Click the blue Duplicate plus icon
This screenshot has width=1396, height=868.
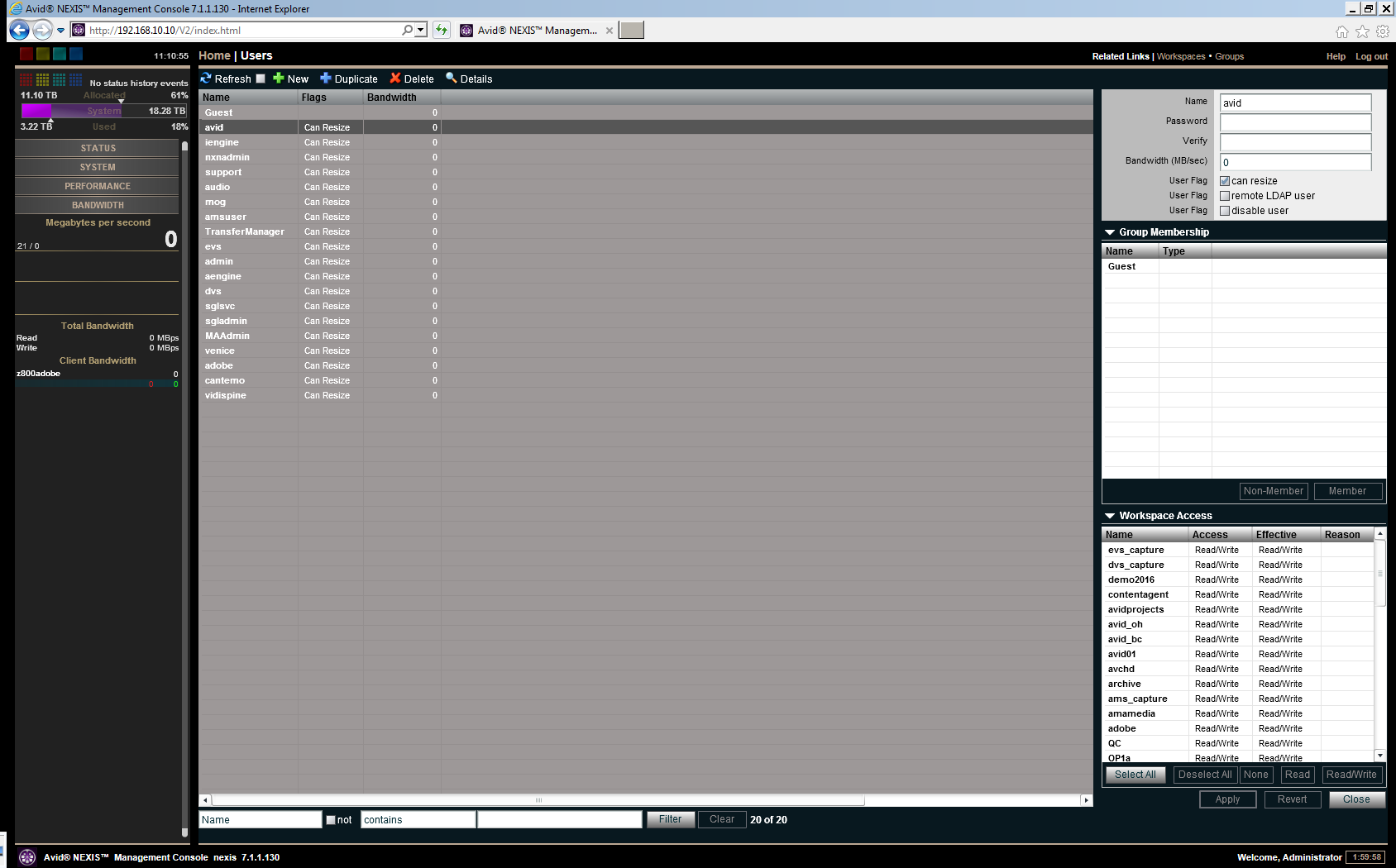(326, 79)
